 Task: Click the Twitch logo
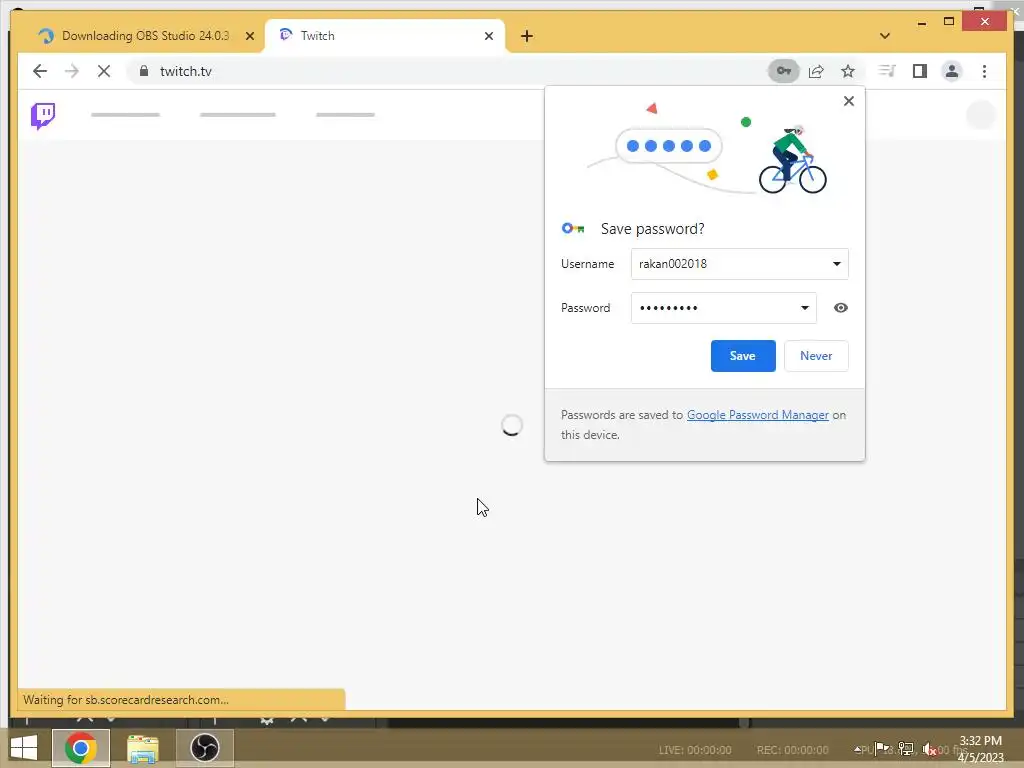43,116
